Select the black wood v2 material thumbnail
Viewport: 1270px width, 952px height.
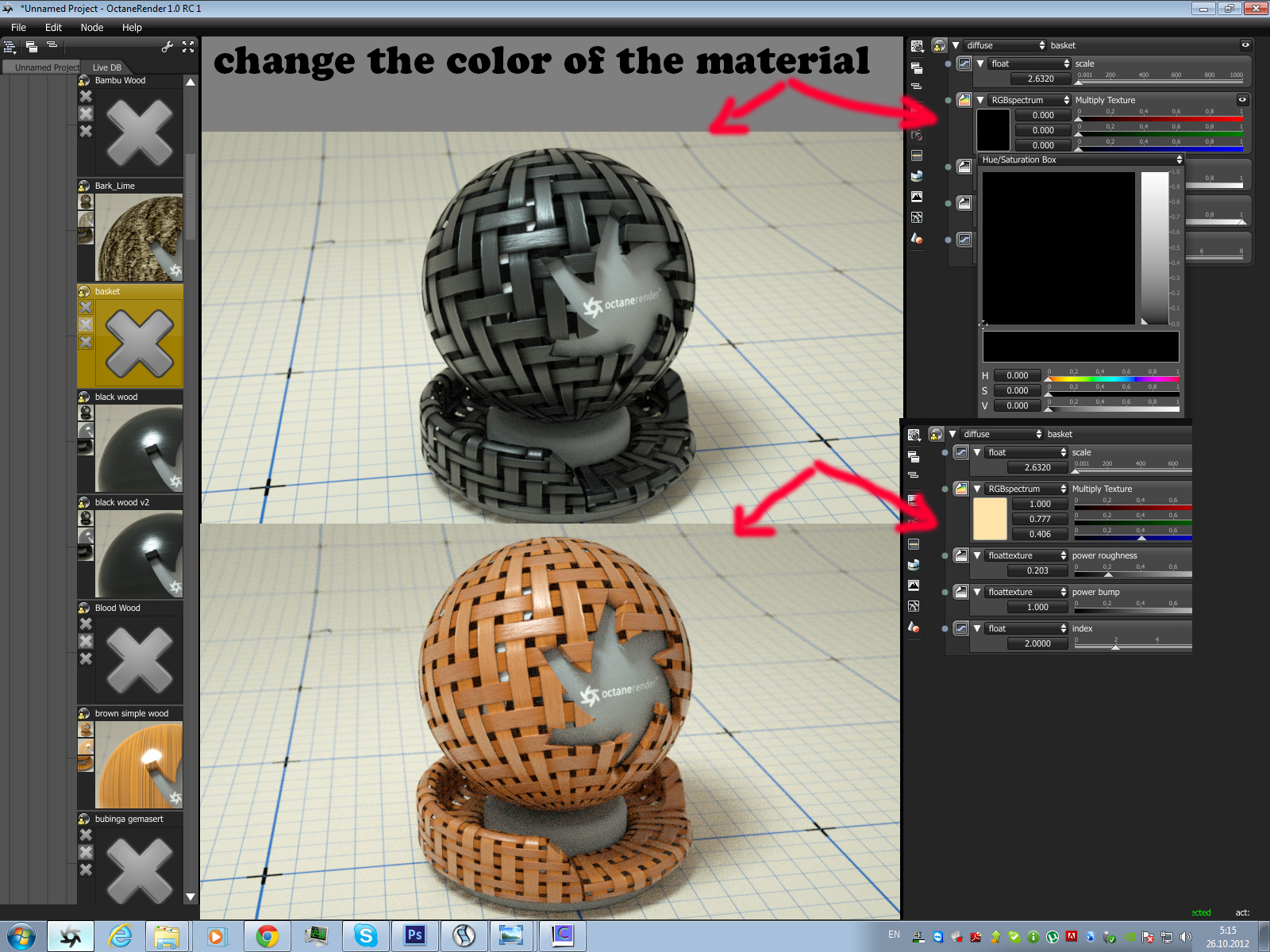point(139,555)
